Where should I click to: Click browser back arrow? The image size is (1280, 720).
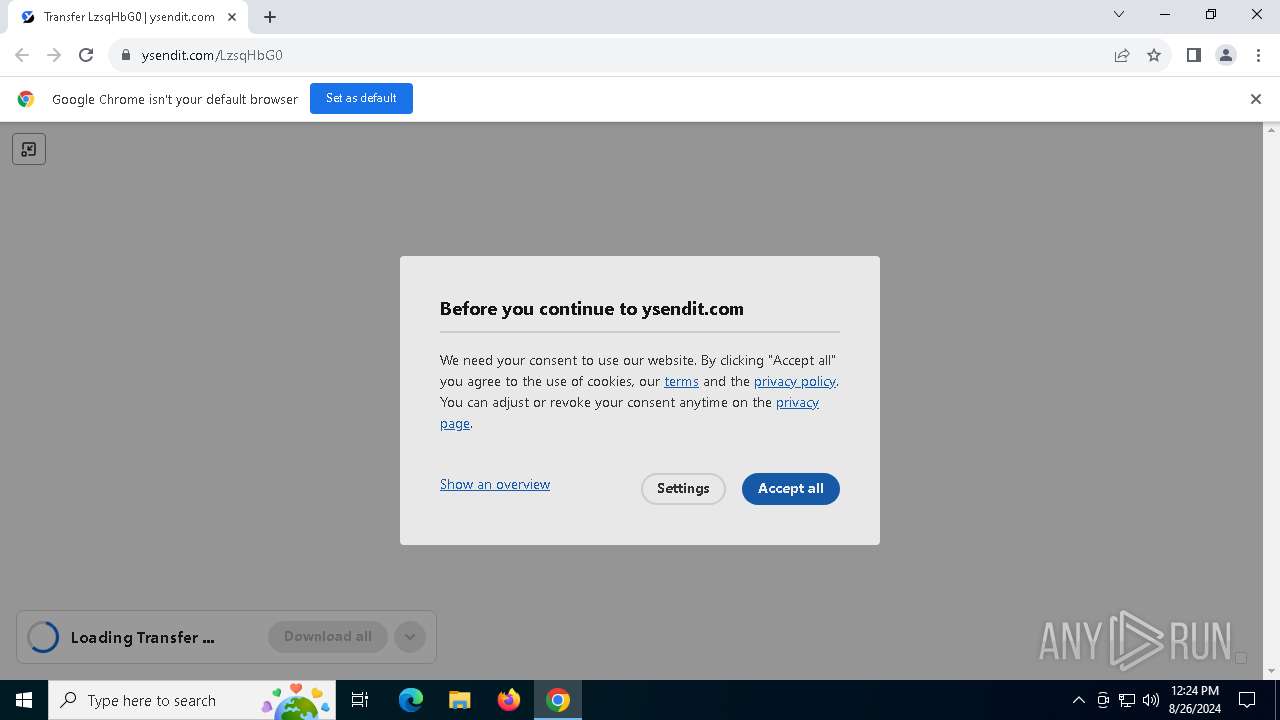22,55
